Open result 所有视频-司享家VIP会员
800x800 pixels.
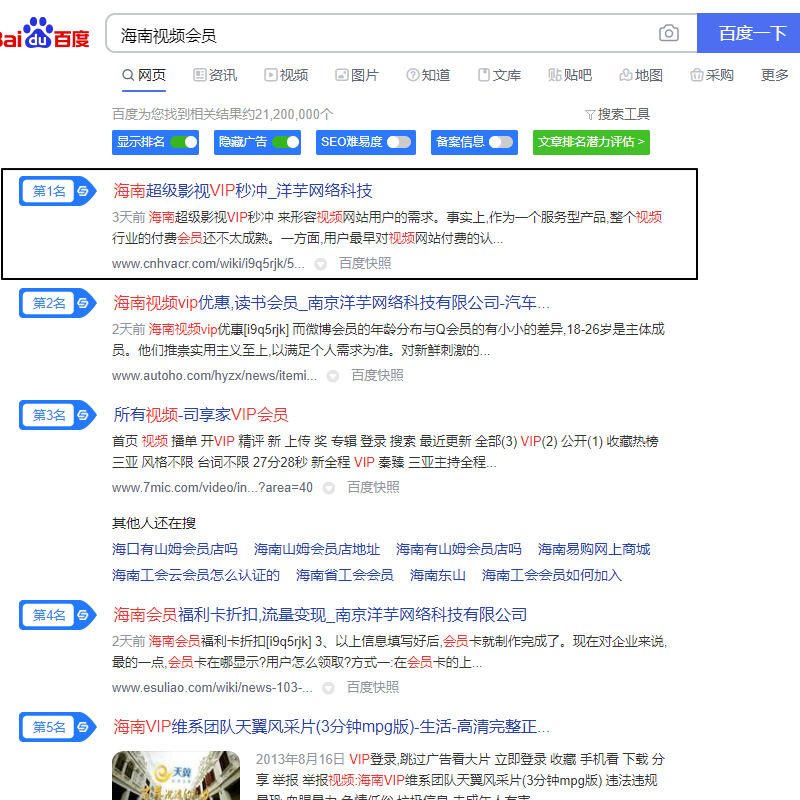[x=201, y=414]
